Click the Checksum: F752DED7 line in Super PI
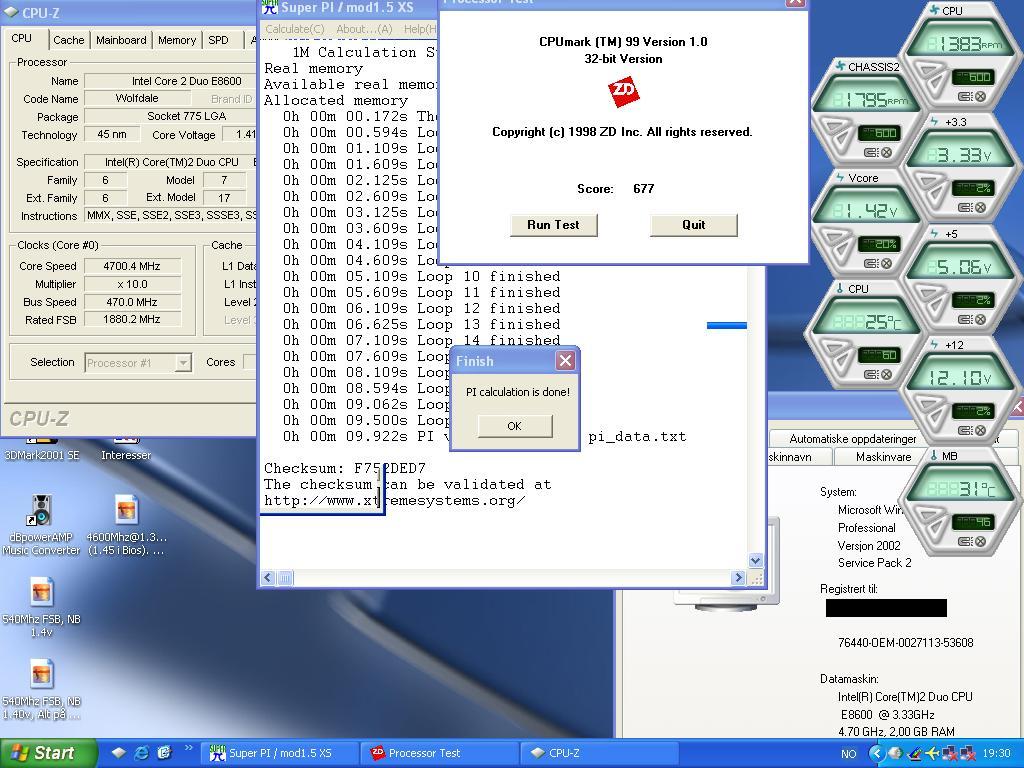 (345, 468)
